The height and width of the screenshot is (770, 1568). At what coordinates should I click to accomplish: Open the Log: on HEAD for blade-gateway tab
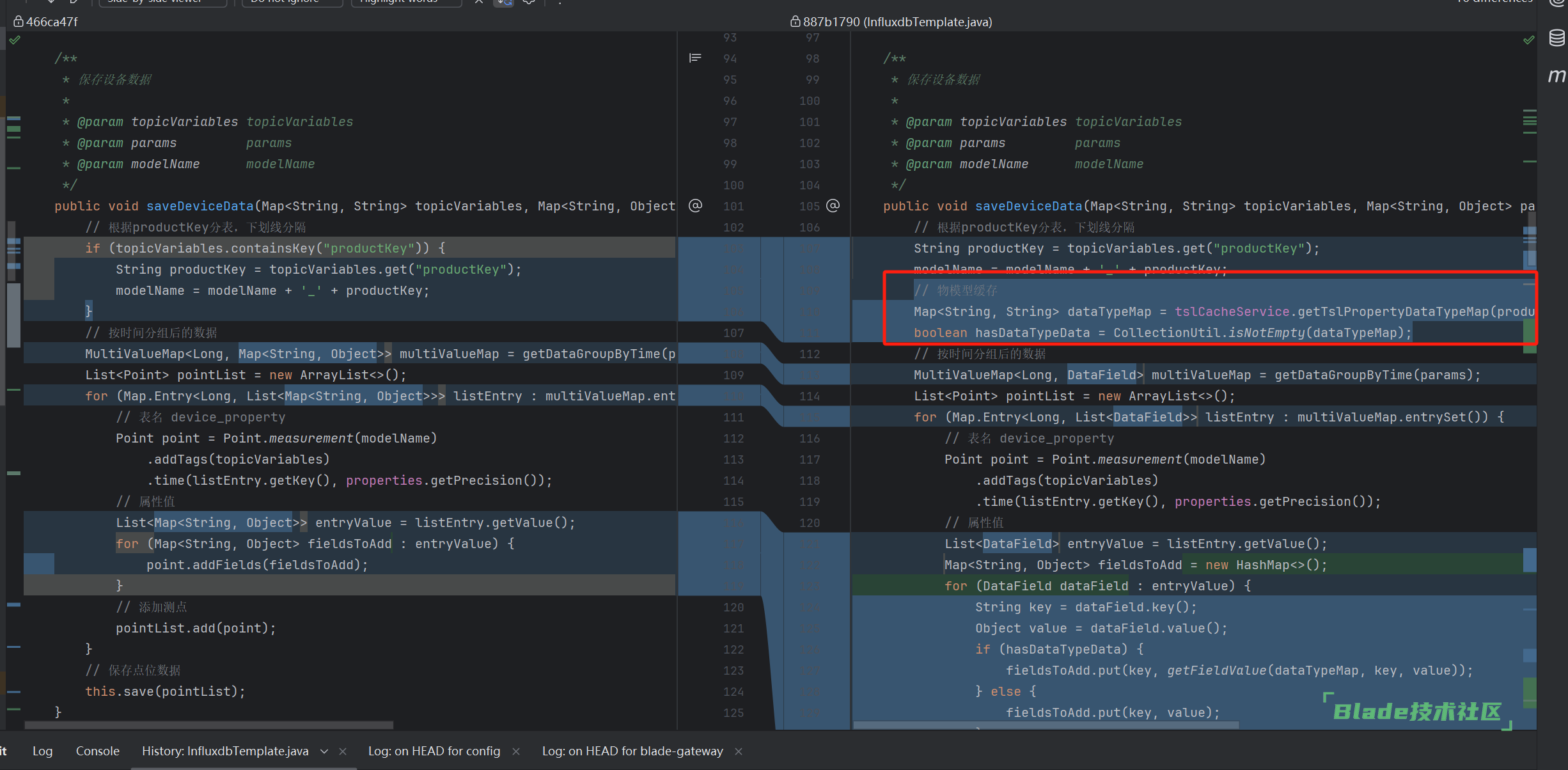coord(632,751)
